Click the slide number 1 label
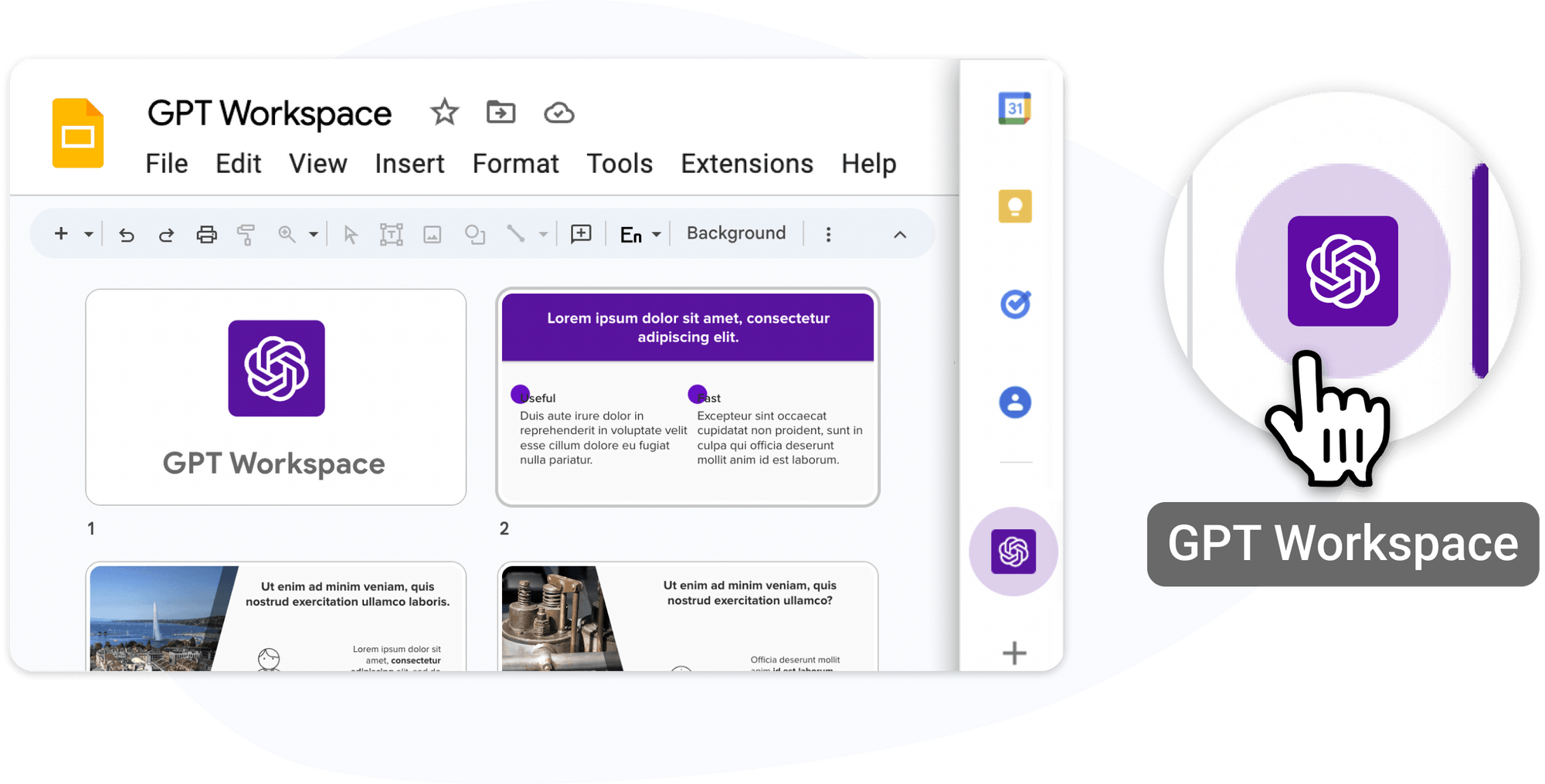 91,528
